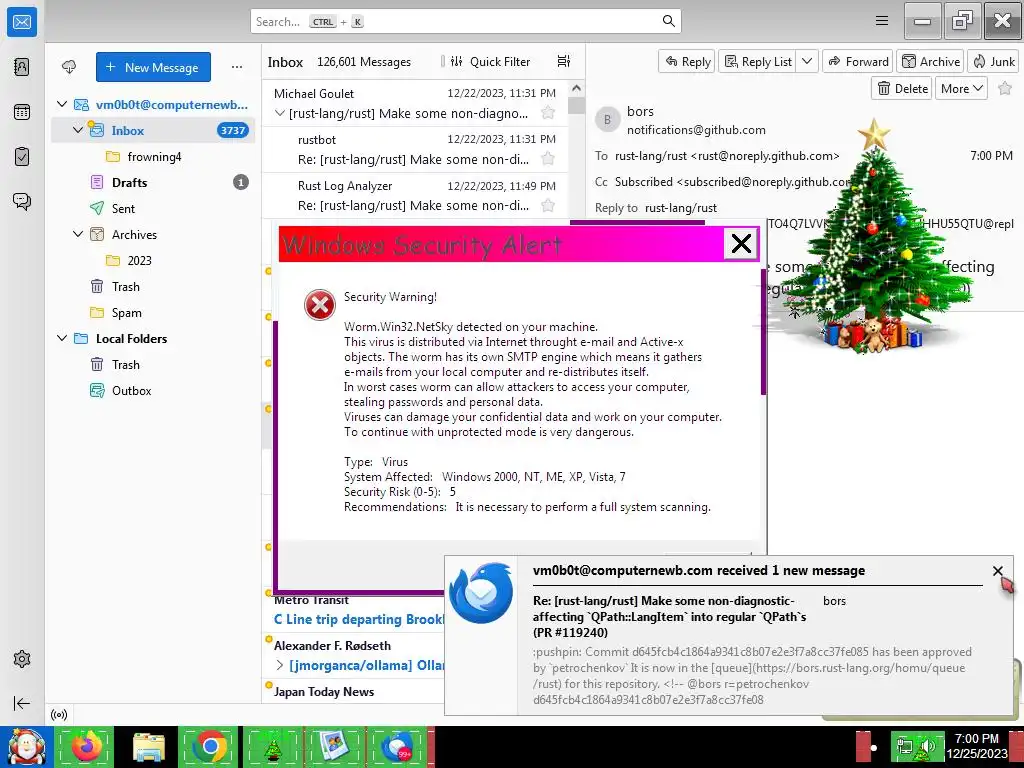1024x768 pixels.
Task: Archive the open message
Action: (931, 61)
